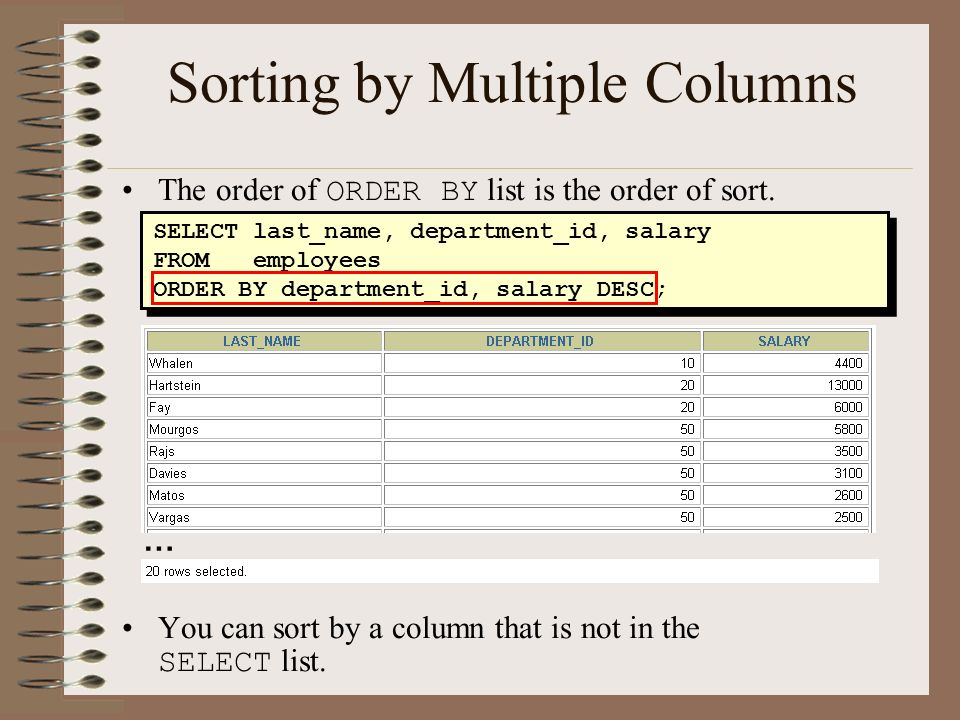Click the "FROM employees" code line
This screenshot has width=960, height=720.
point(267,260)
